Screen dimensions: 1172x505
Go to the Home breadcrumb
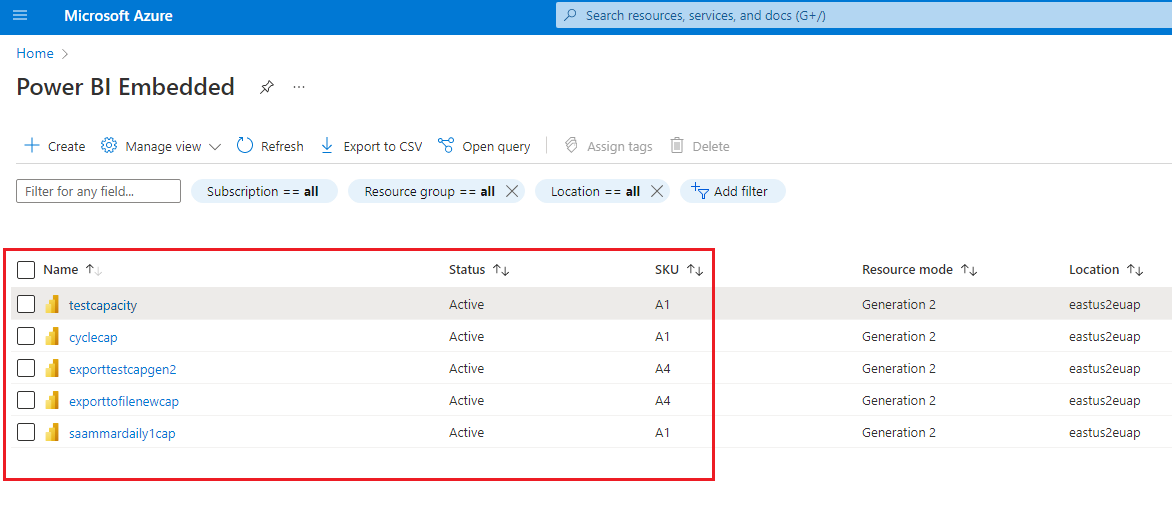point(35,53)
